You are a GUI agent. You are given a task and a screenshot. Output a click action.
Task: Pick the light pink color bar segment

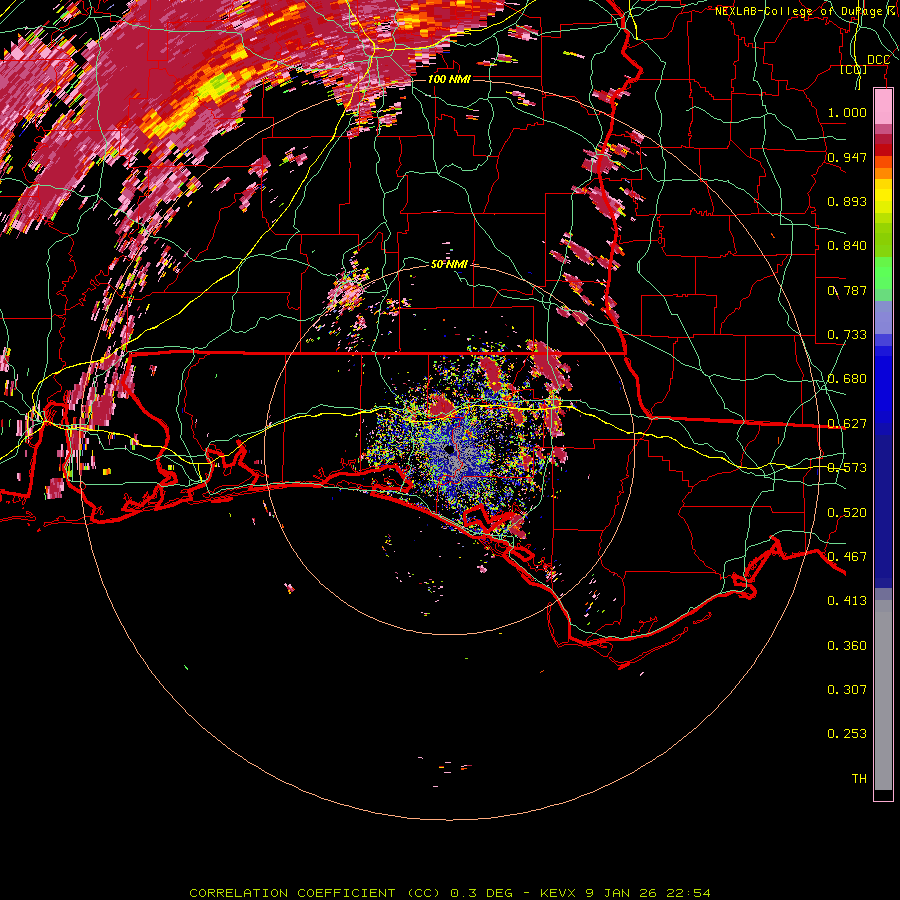(883, 107)
